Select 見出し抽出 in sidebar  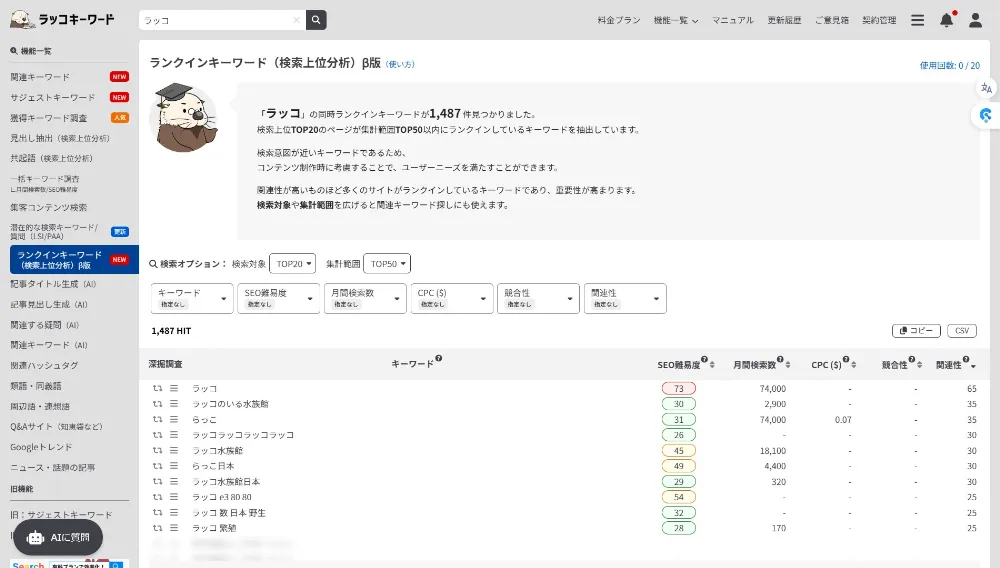coord(60,138)
